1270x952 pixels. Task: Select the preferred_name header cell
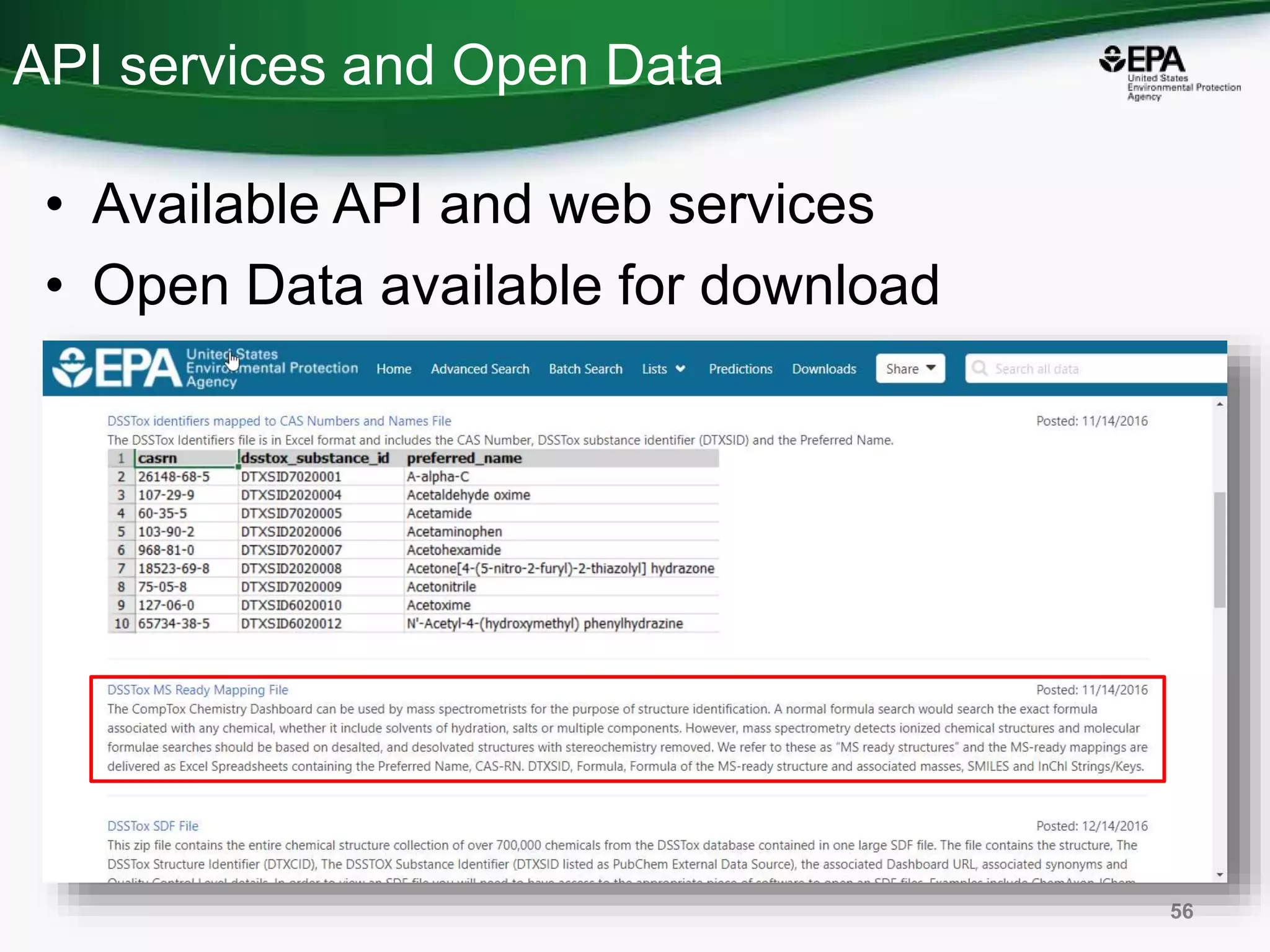point(561,458)
